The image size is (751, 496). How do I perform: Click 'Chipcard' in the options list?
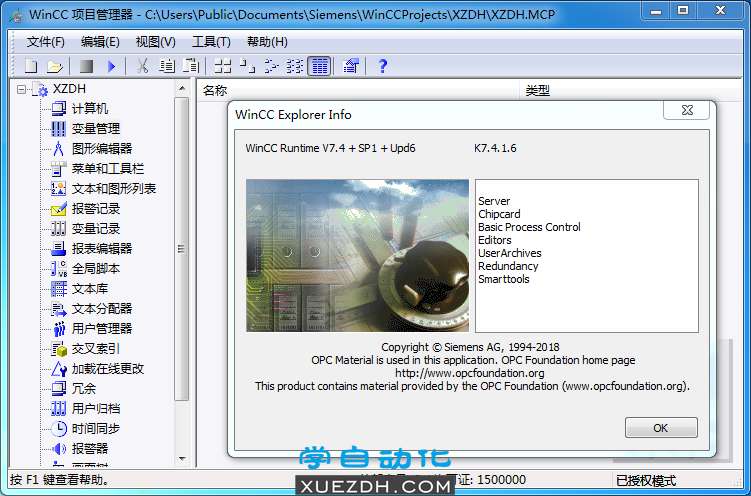499,214
